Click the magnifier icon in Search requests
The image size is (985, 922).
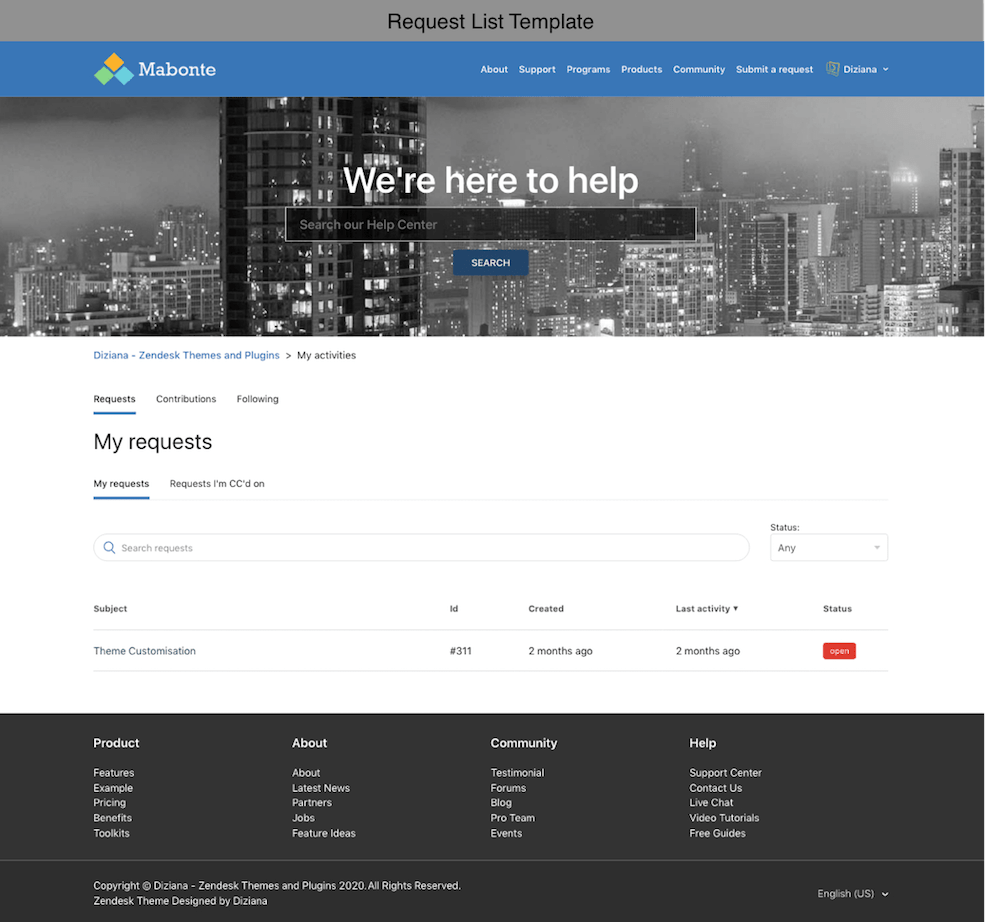tap(110, 548)
